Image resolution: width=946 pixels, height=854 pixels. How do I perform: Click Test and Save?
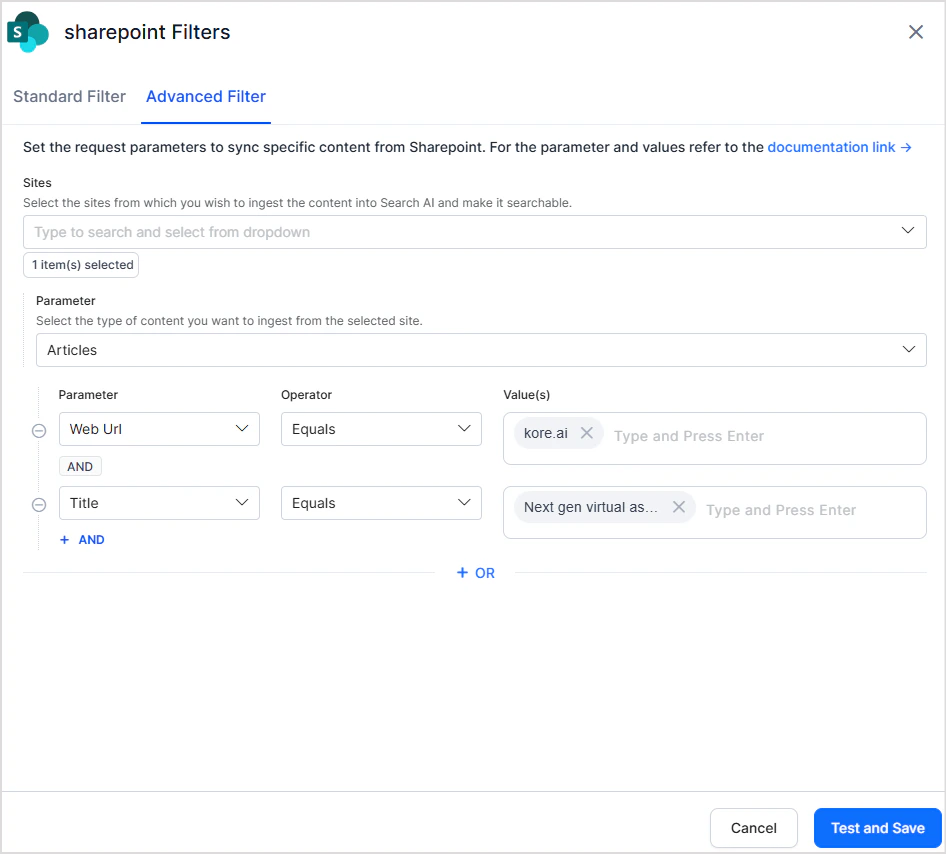click(x=877, y=828)
